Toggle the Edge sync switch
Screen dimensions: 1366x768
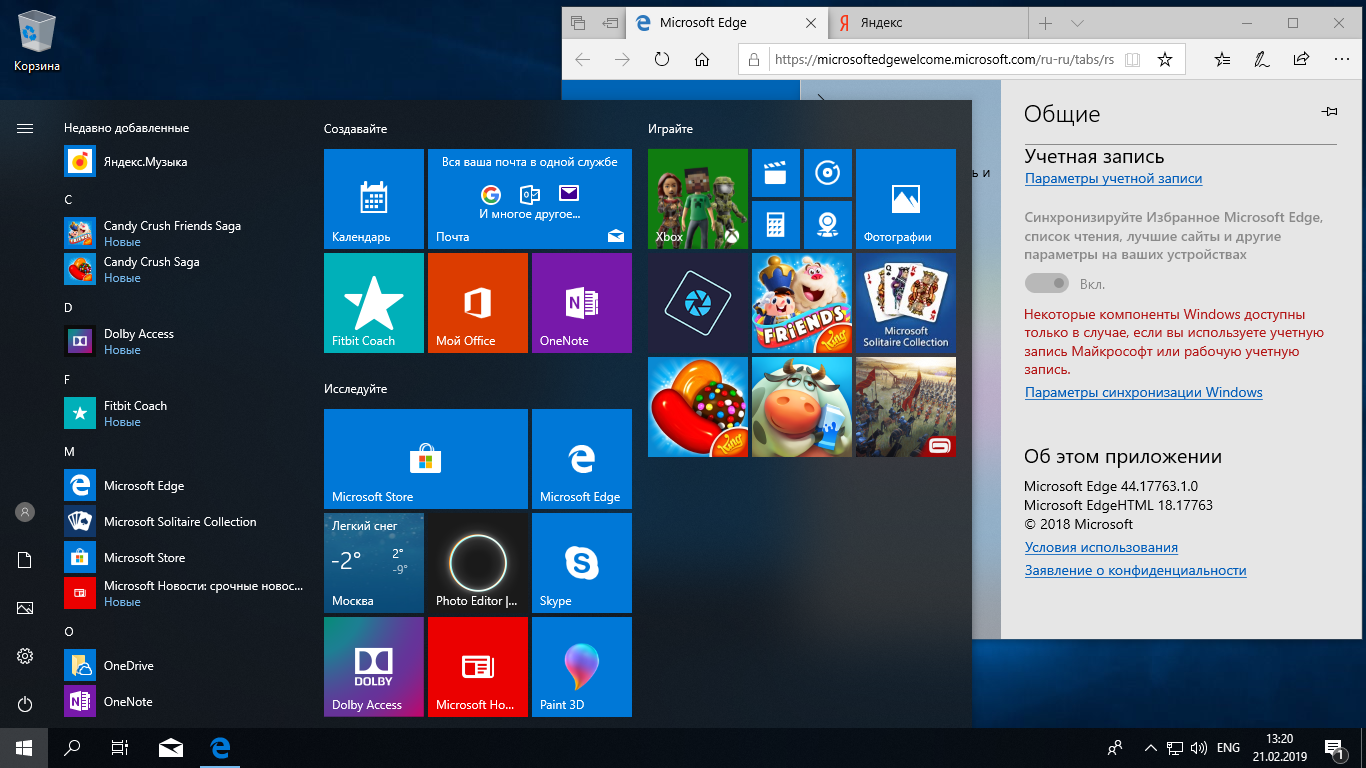1047,284
